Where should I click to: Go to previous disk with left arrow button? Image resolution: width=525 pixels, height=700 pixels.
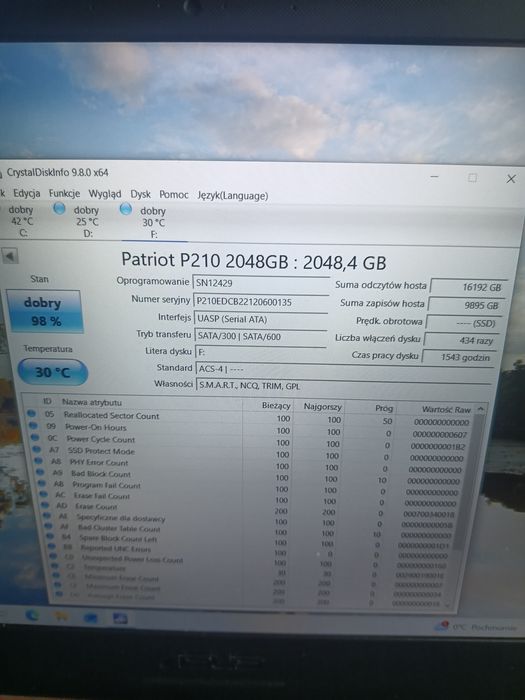[9, 256]
